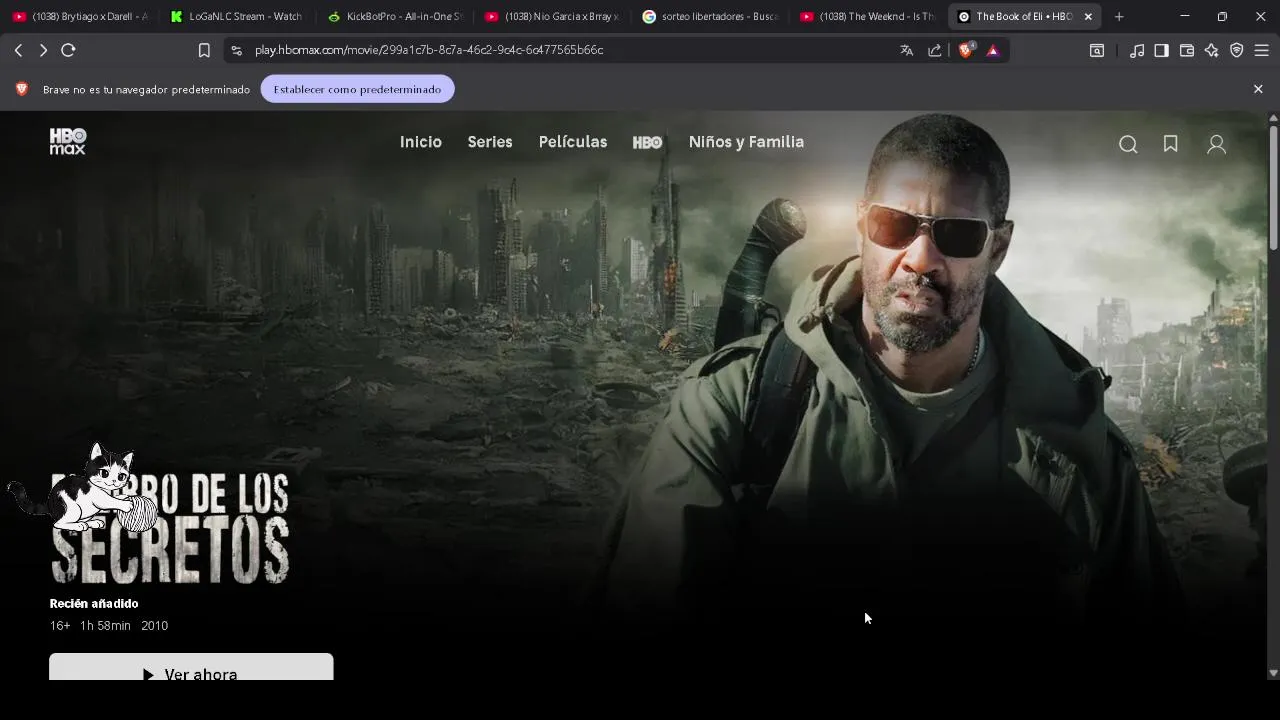Image resolution: width=1280 pixels, height=720 pixels.
Task: Go back to the previous page
Action: point(18,50)
